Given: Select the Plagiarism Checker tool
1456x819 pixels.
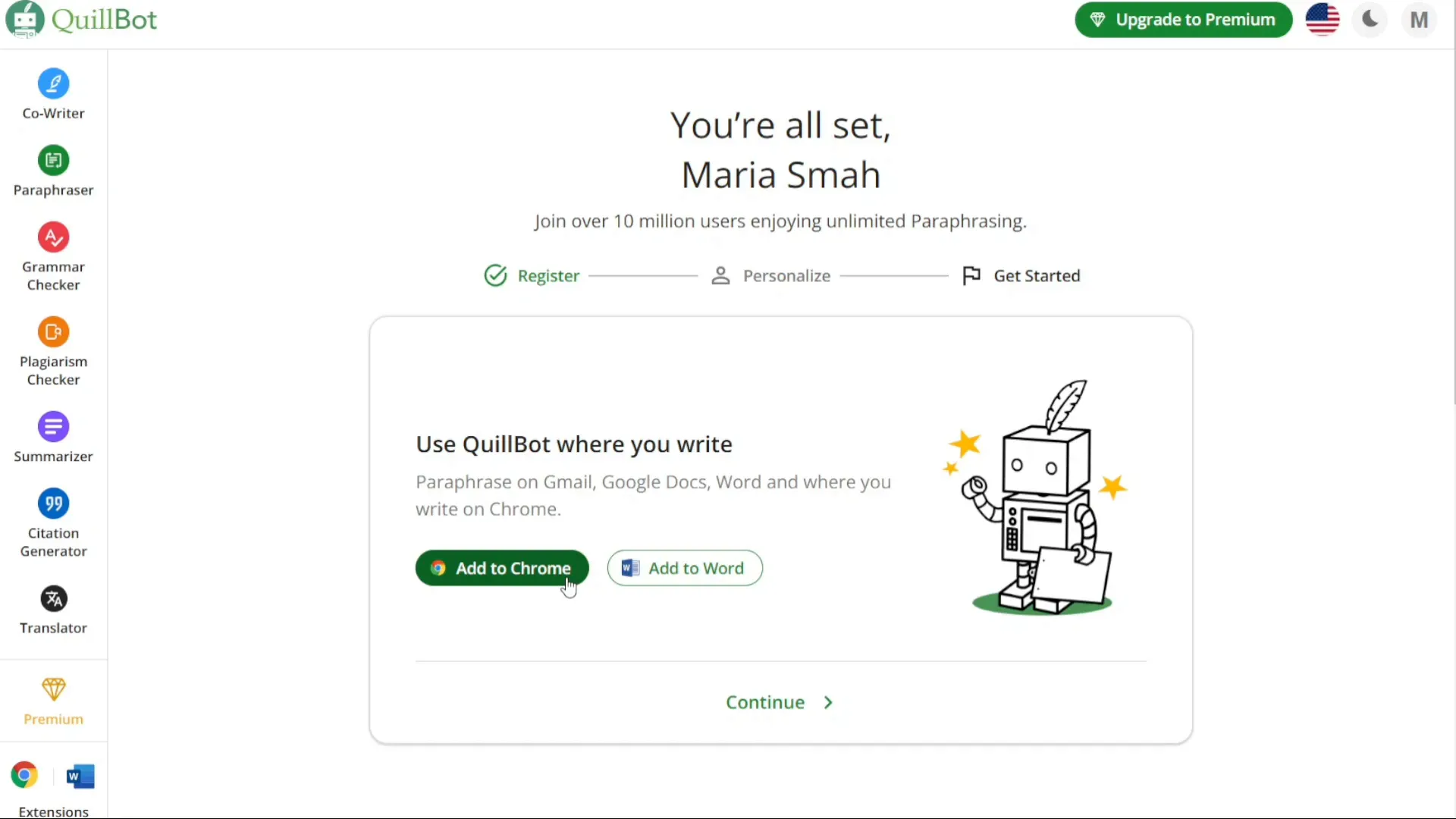Looking at the screenshot, I should 53,352.
